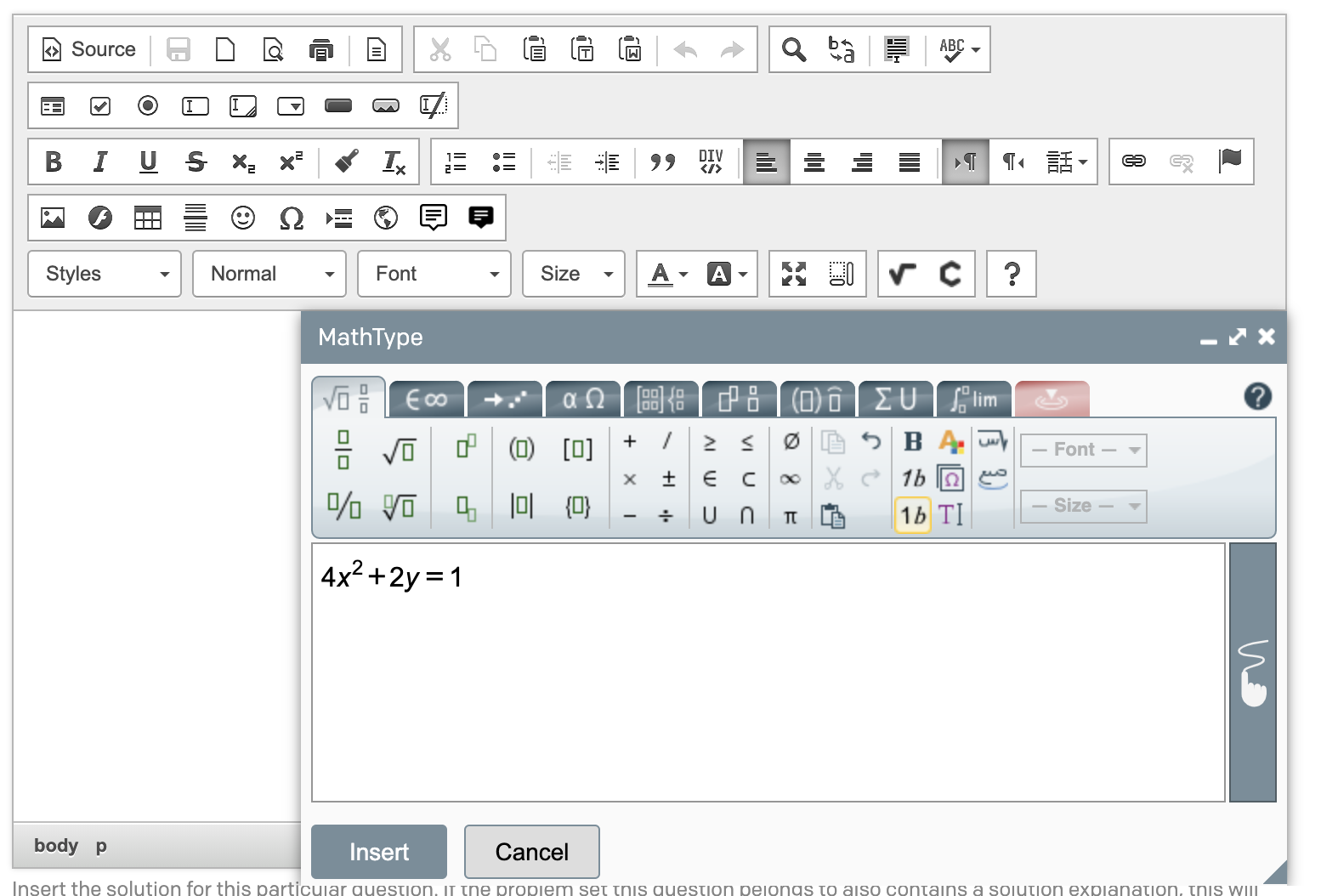This screenshot has height=896, width=1321.
Task: Click Paste as plain text icon
Action: [582, 49]
